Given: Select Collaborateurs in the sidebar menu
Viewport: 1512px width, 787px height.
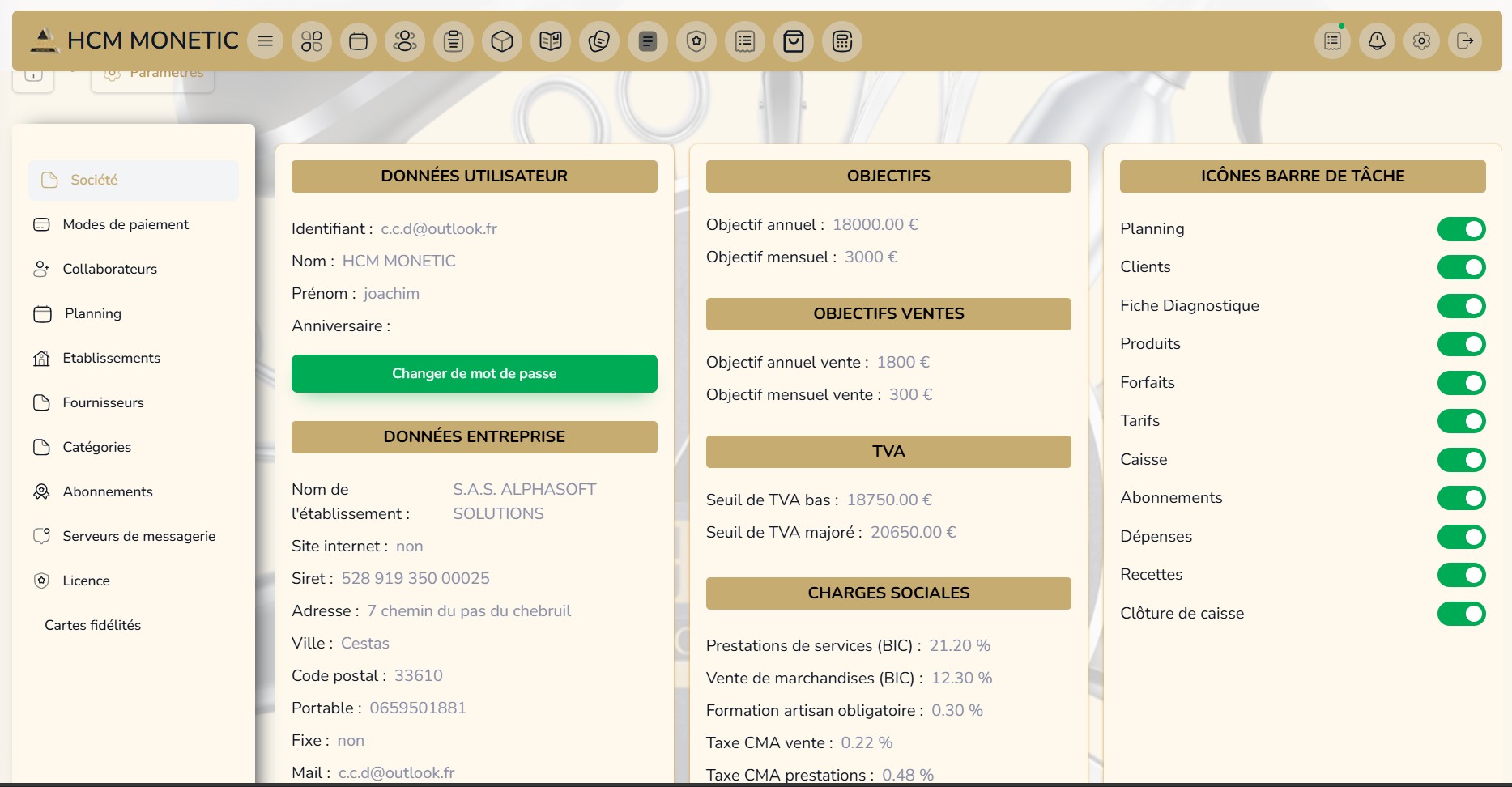Looking at the screenshot, I should (110, 269).
